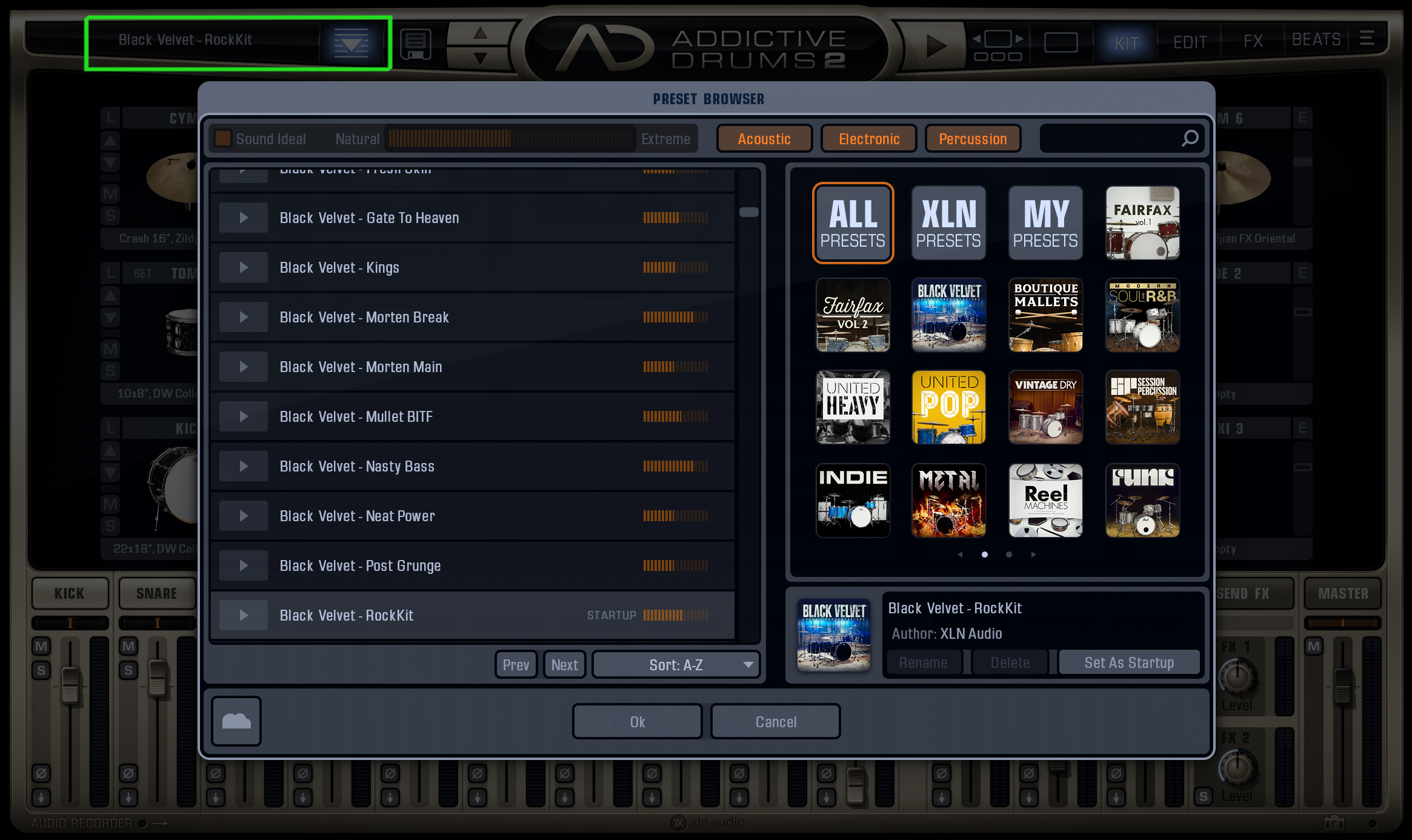This screenshot has width=1412, height=840.
Task: Open the preset dropdown arrow beside Black Velvet - RockKit
Action: 351,43
